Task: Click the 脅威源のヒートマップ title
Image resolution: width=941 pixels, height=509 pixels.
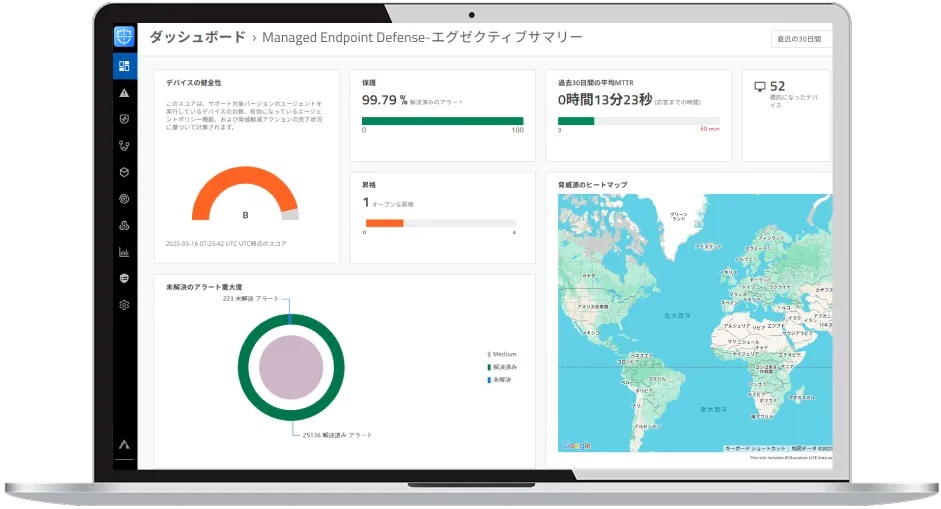Action: [x=593, y=185]
